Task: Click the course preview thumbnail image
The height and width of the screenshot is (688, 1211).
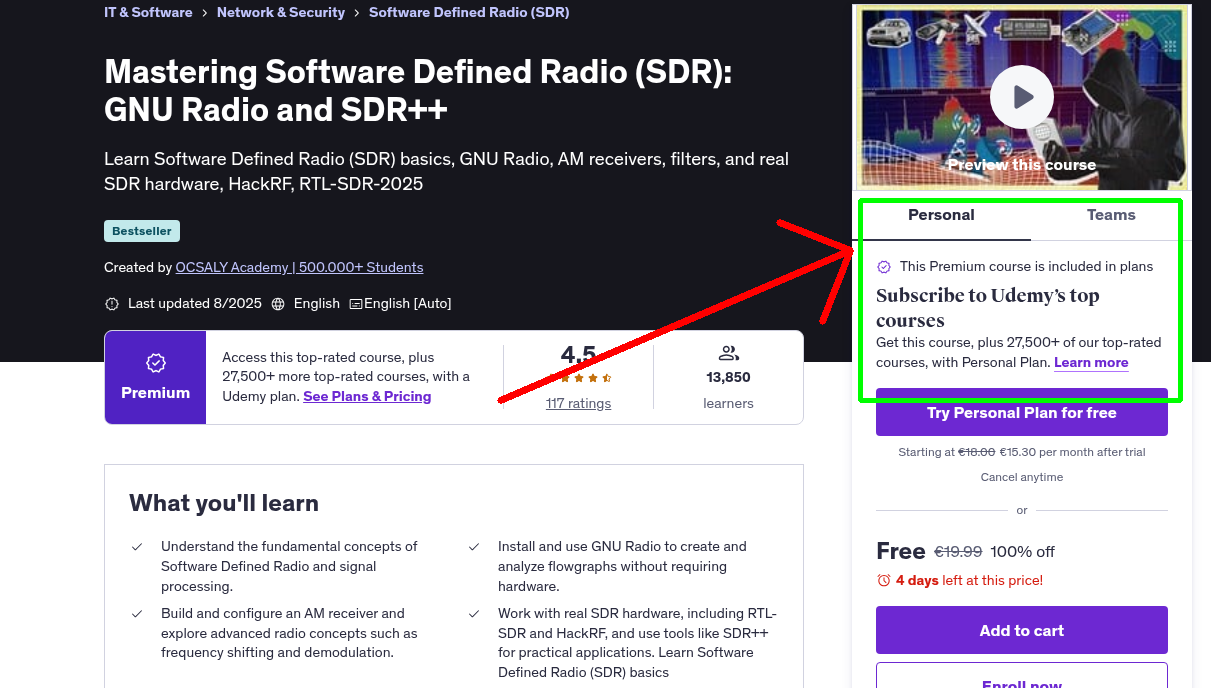Action: click(1022, 97)
